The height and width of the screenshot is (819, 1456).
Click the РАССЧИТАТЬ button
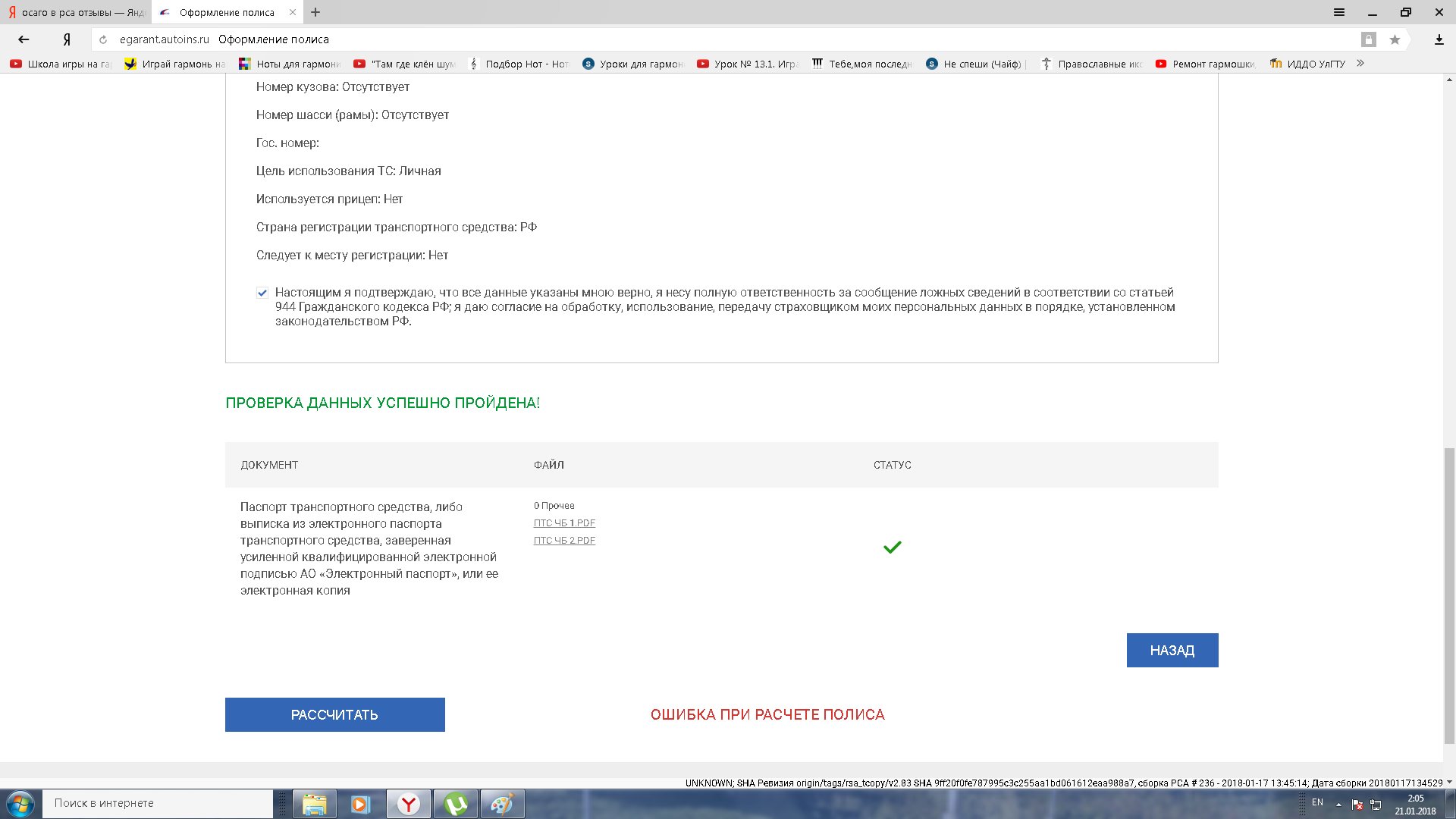(334, 714)
